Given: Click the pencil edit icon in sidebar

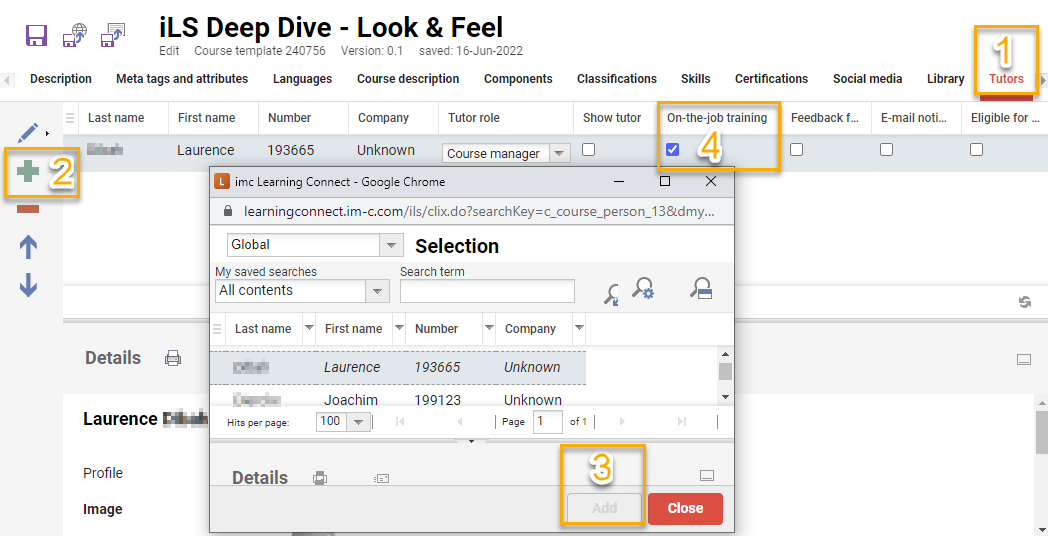Looking at the screenshot, I should pyautogui.click(x=28, y=132).
